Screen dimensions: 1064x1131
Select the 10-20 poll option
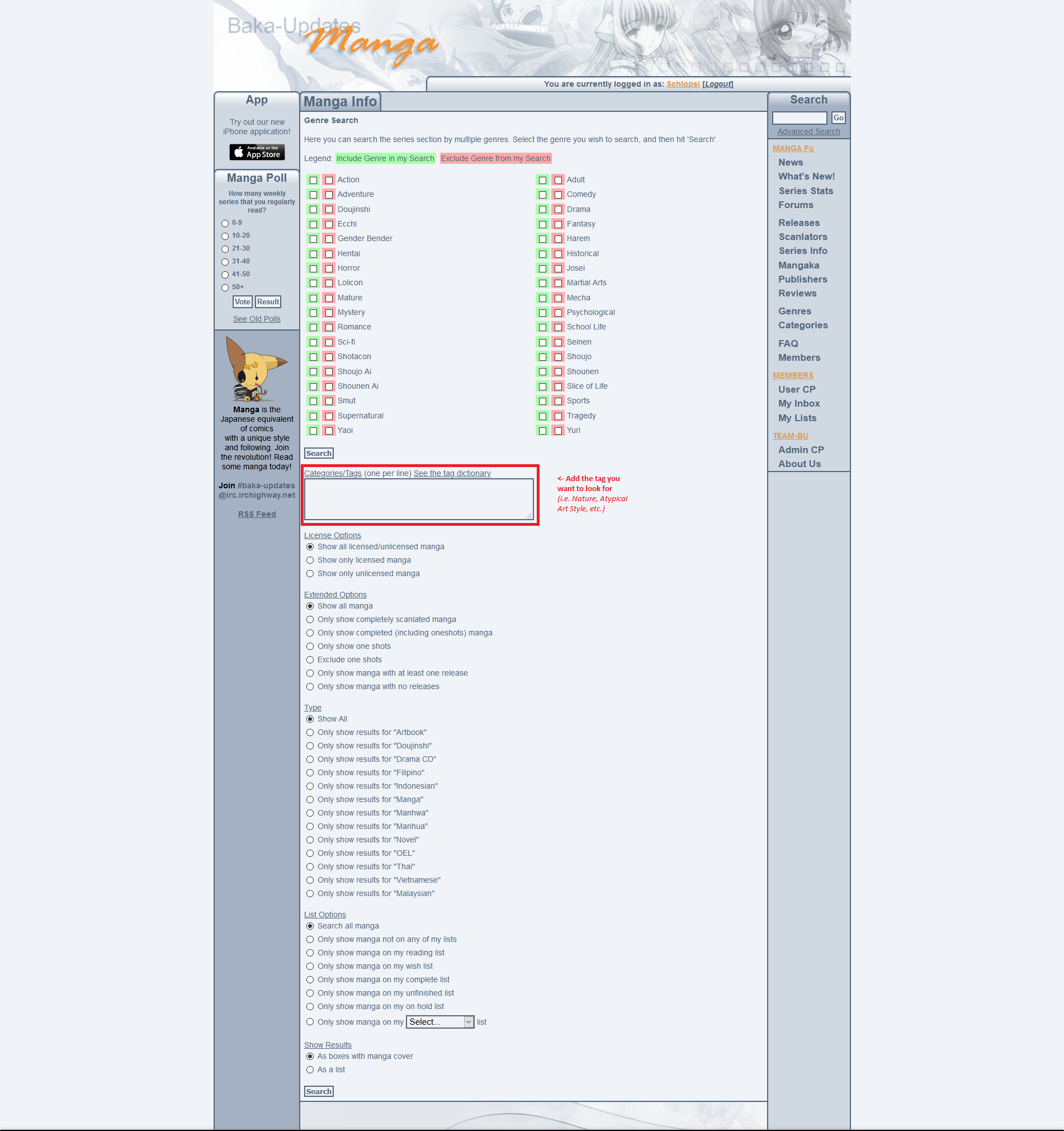[x=225, y=236]
